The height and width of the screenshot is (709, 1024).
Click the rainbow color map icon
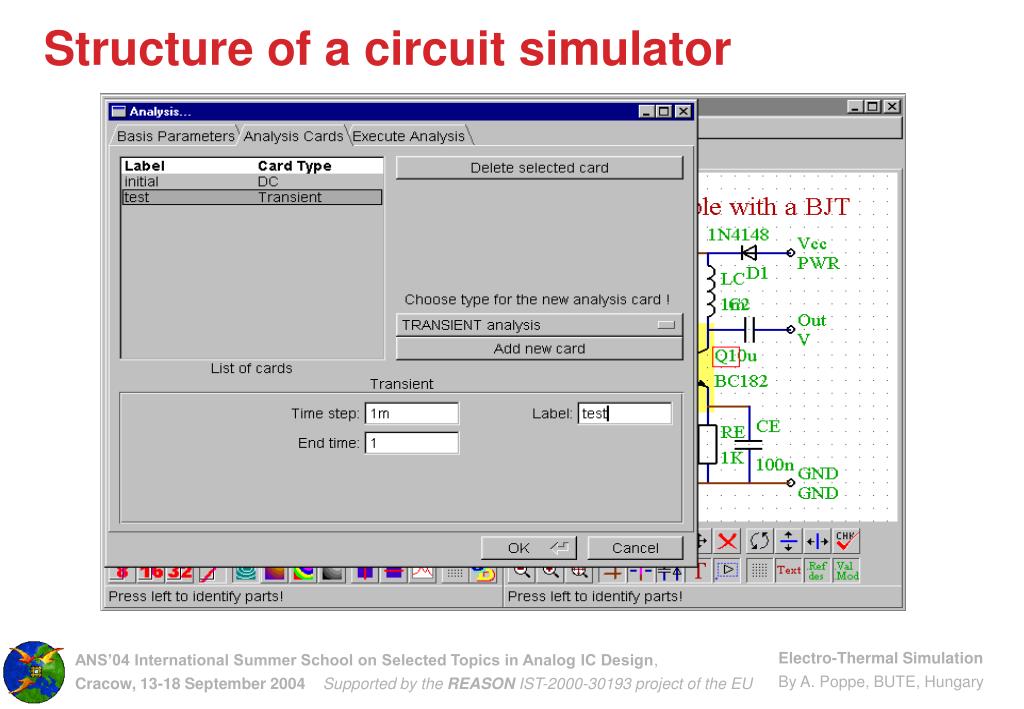pyautogui.click(x=304, y=573)
